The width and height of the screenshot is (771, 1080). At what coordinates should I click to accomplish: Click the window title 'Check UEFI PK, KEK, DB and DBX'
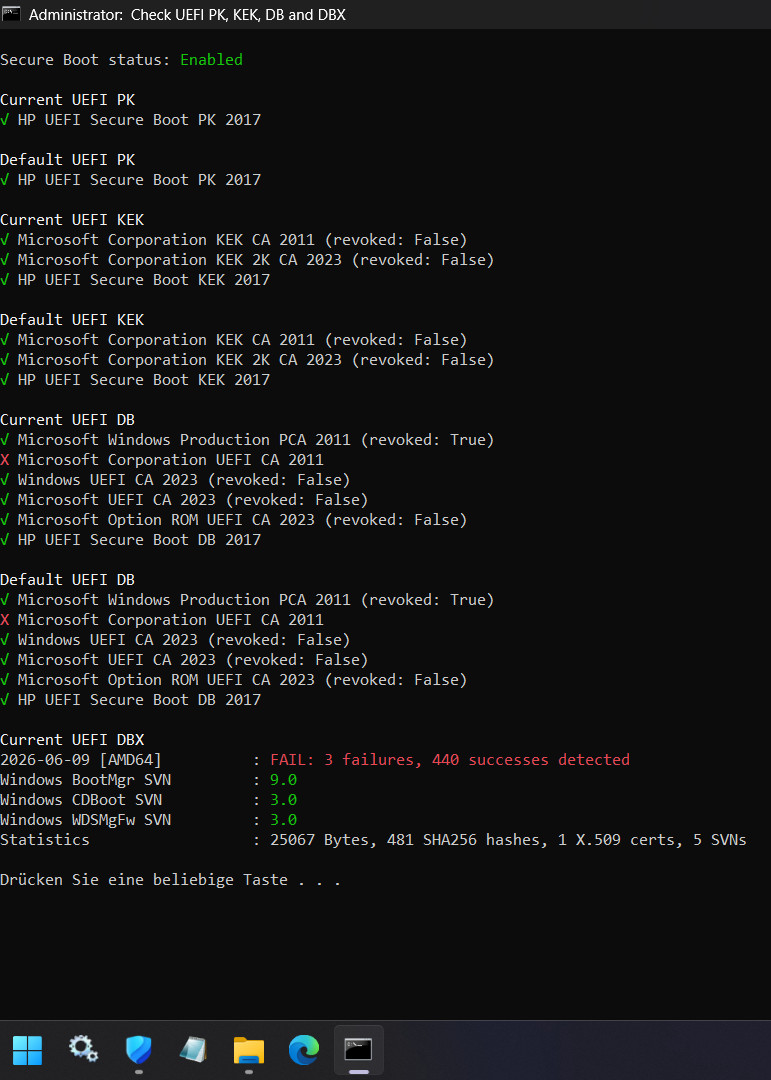pos(238,14)
